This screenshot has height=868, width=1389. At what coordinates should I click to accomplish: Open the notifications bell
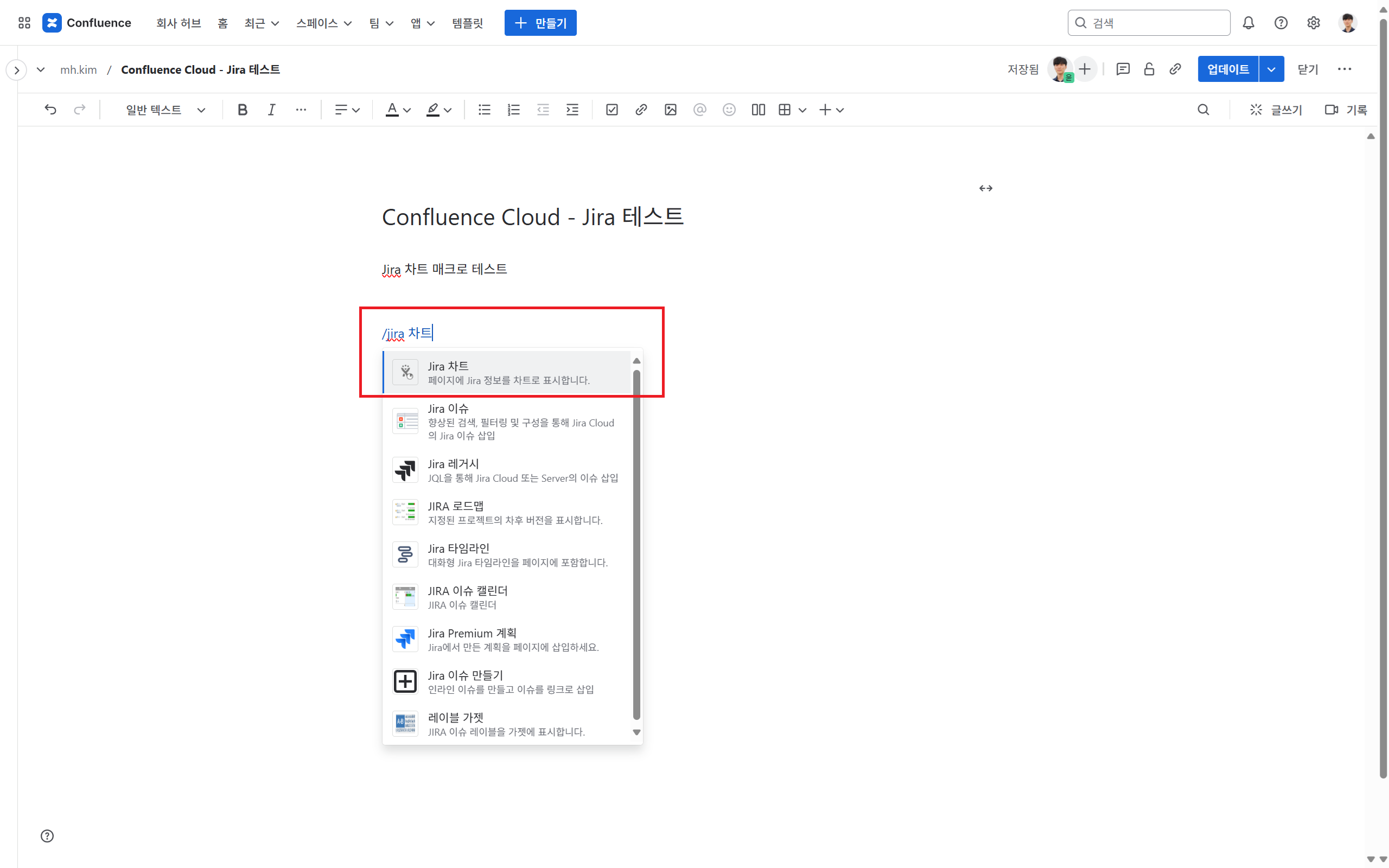pyautogui.click(x=1248, y=23)
